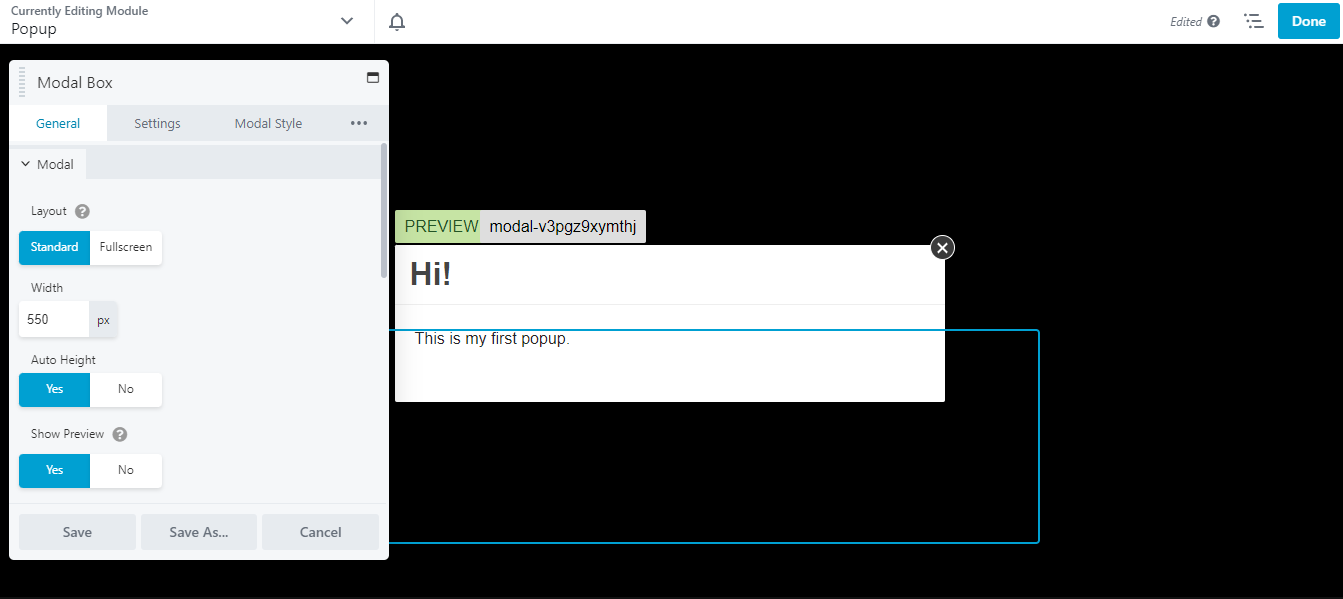Switch to the General tab
The image size is (1343, 599).
tap(58, 123)
